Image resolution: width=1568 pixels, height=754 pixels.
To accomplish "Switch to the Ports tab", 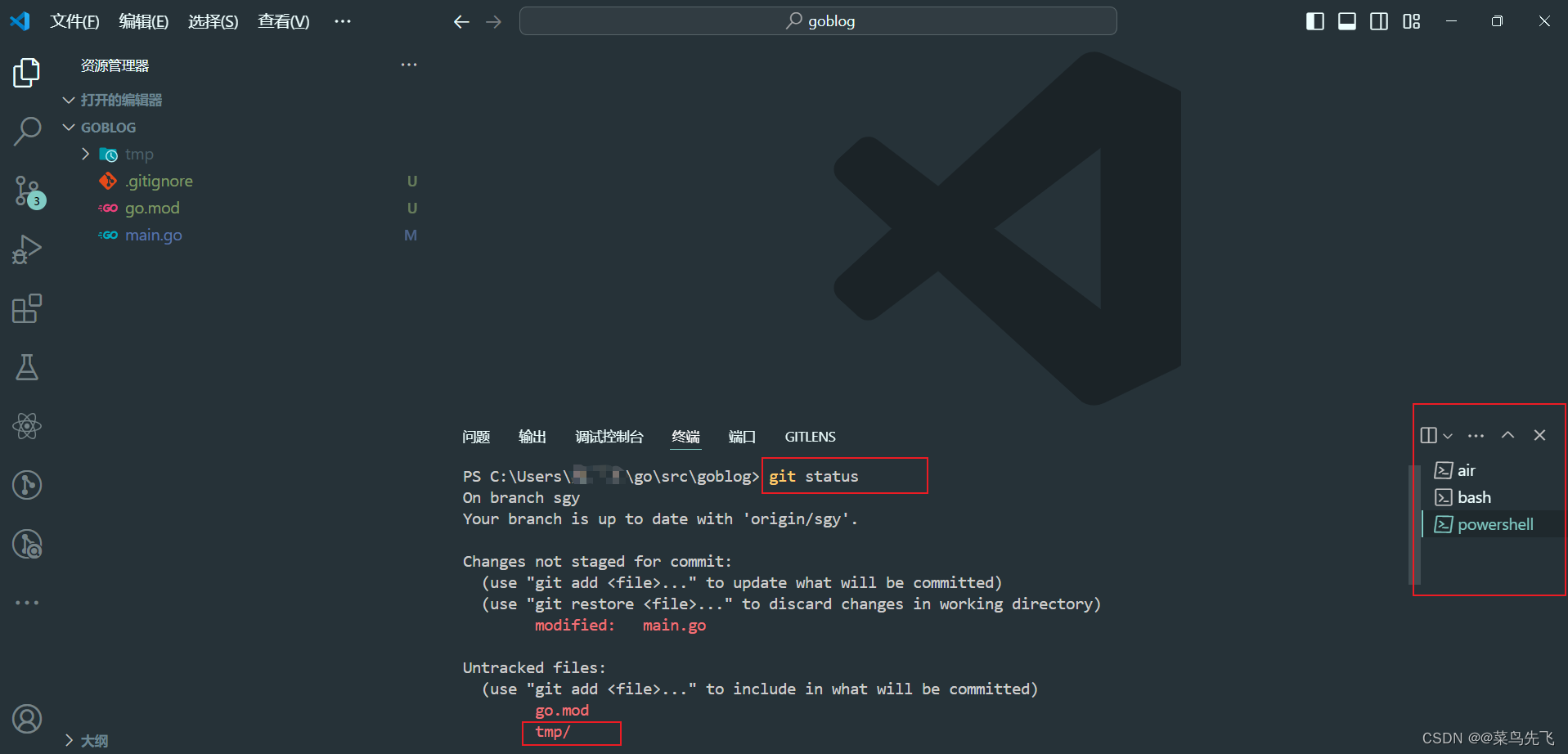I will pyautogui.click(x=742, y=437).
